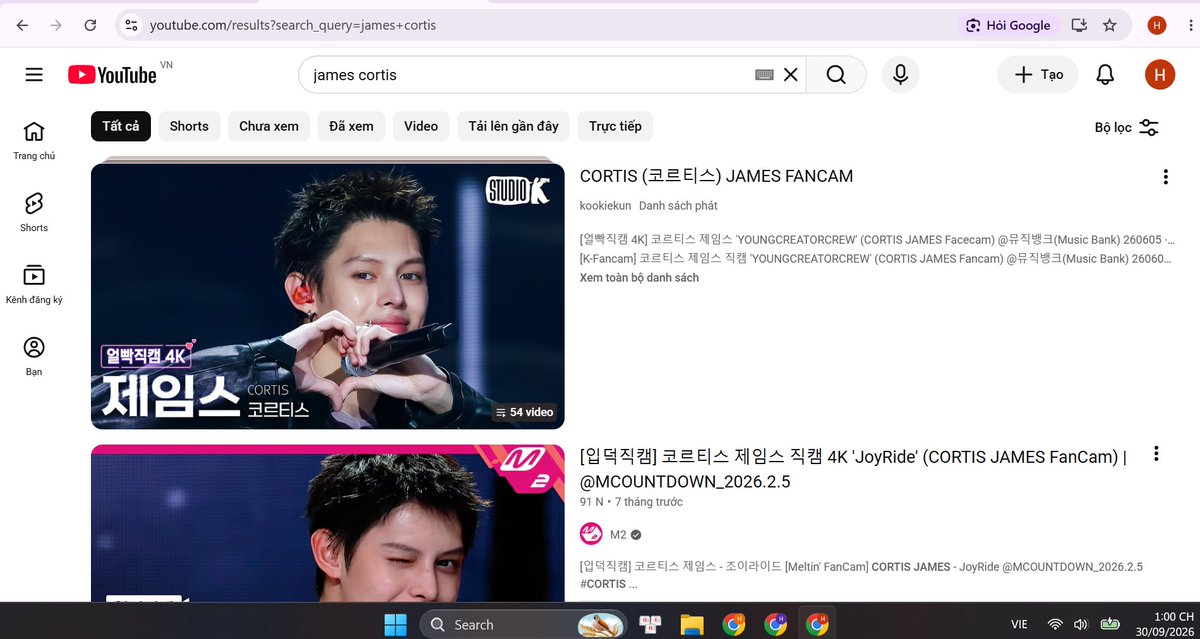Click the Danh sách phát label

tap(678, 205)
